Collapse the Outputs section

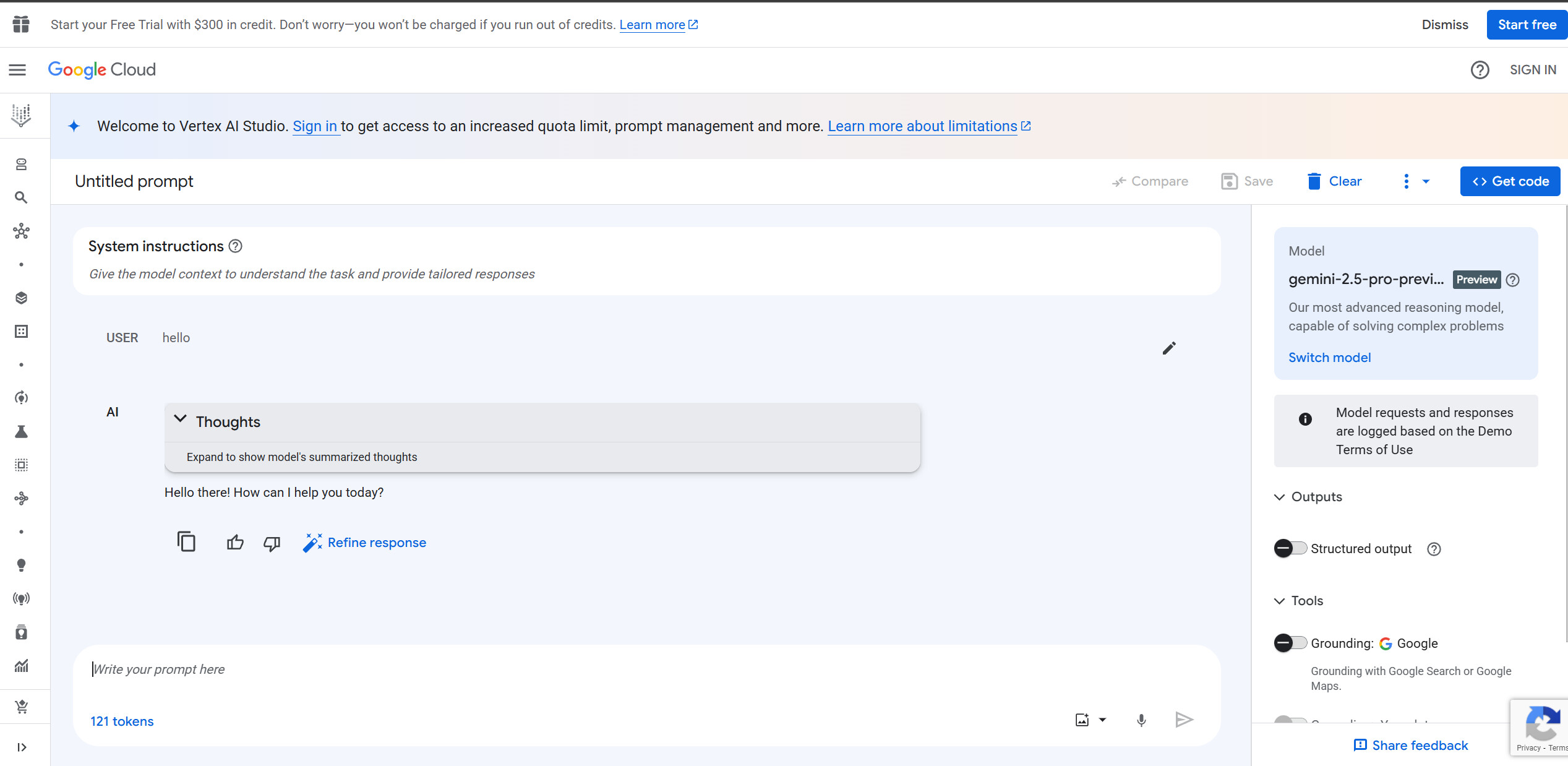point(1280,497)
